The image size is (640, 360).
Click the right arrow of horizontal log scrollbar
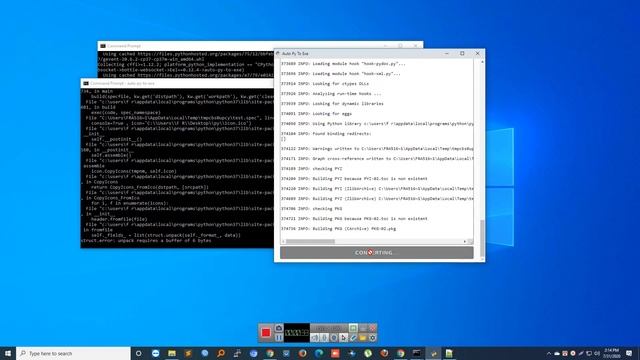(x=464, y=242)
